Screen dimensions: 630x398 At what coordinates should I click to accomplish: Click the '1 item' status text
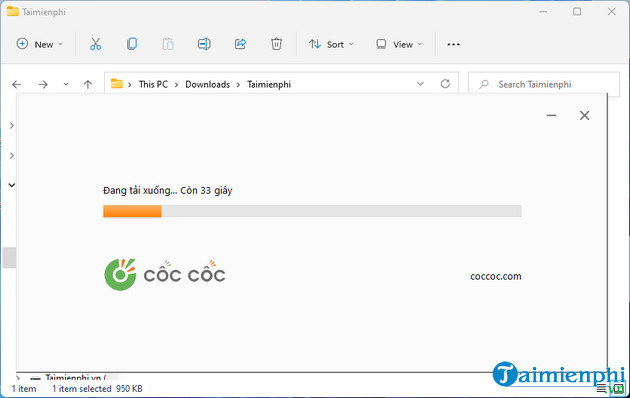coord(24,389)
